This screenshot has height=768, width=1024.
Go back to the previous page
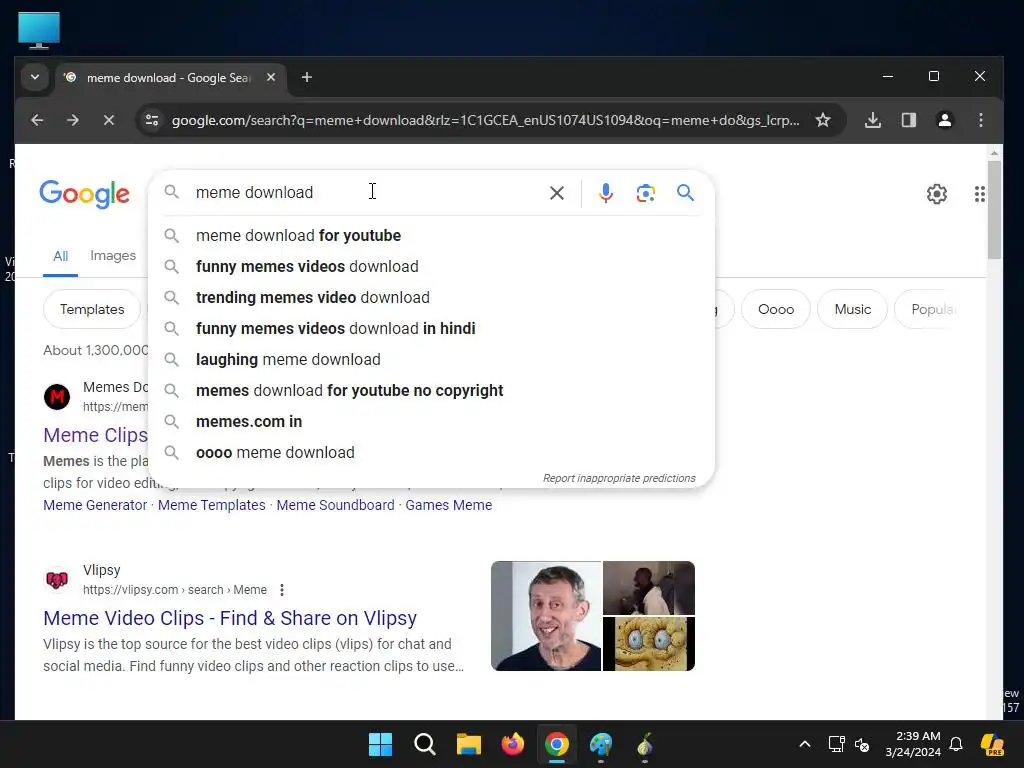tap(37, 120)
